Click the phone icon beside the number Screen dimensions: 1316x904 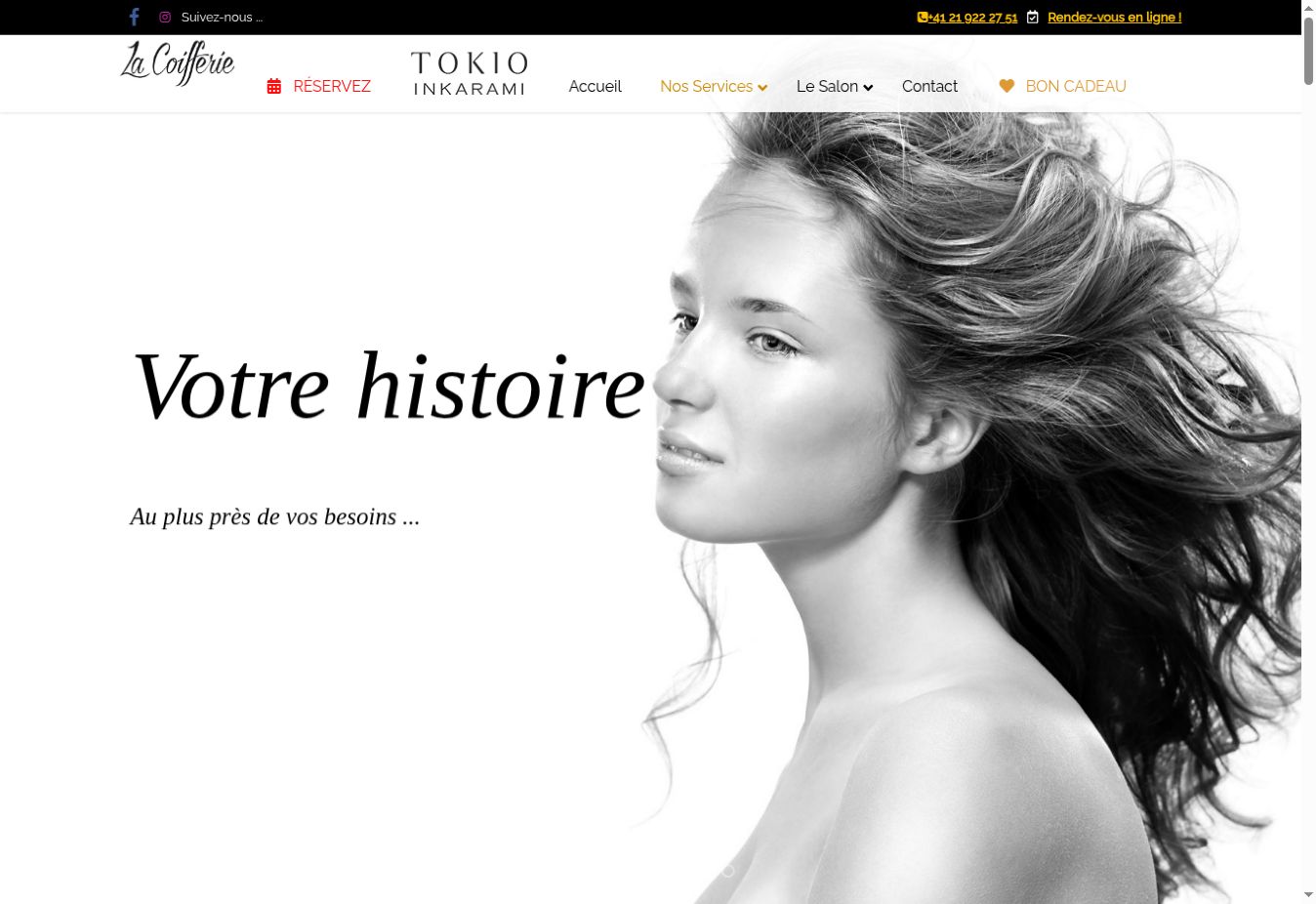[x=923, y=18]
